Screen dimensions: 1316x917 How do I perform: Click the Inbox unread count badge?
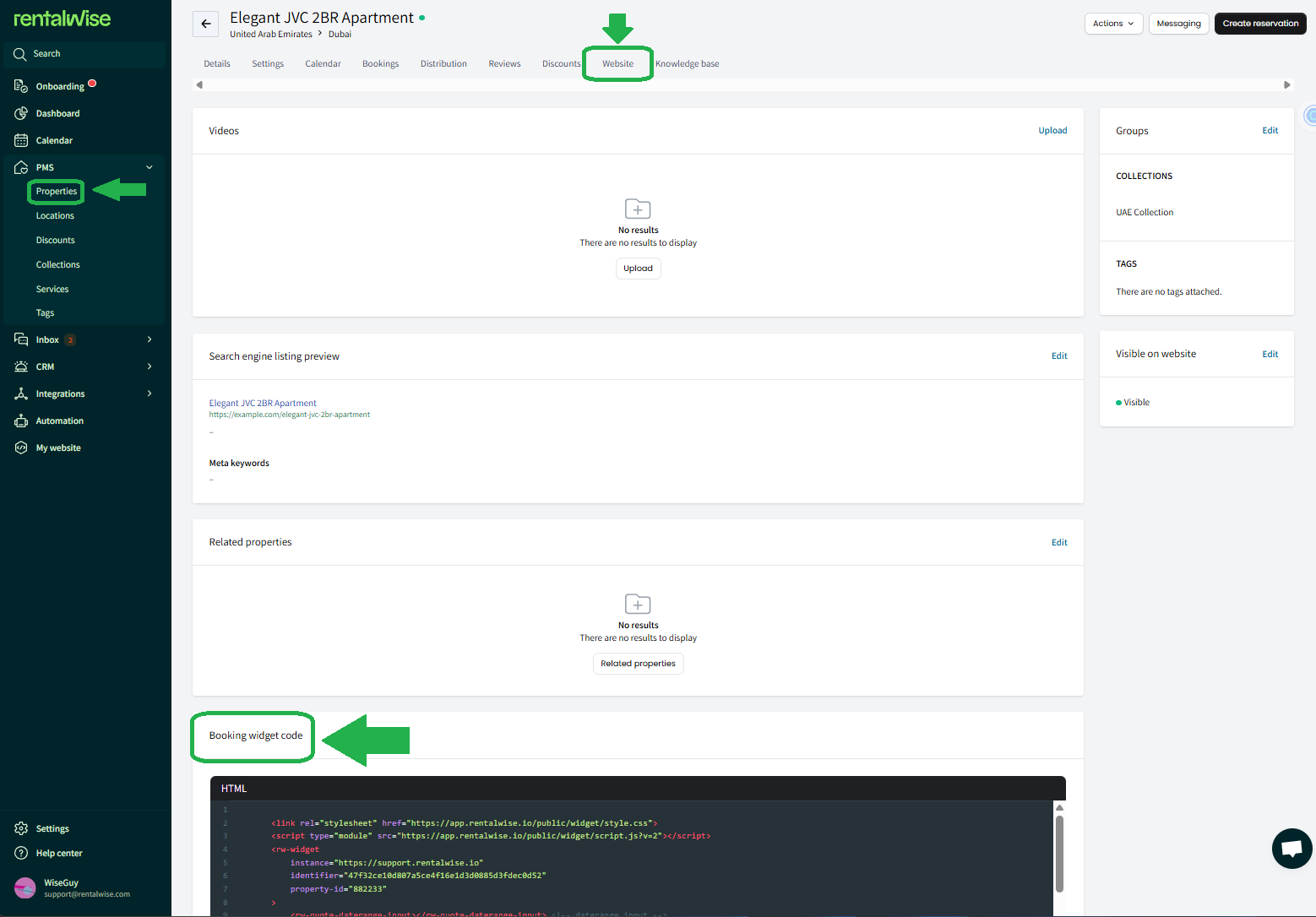[70, 340]
